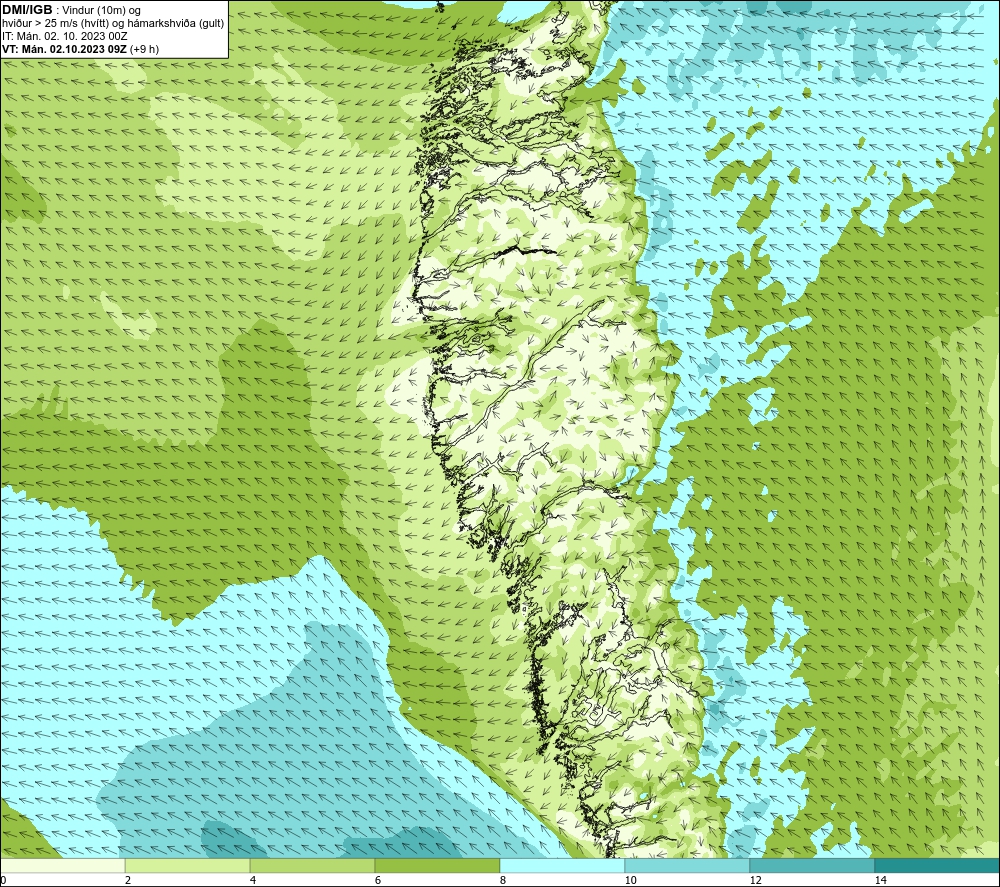Click the '10' label on the color scale
This screenshot has height=887, width=1000.
[630, 880]
